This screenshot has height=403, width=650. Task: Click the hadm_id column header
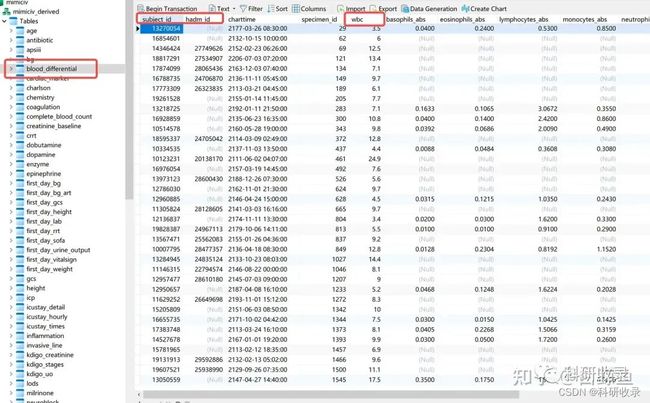pos(198,19)
